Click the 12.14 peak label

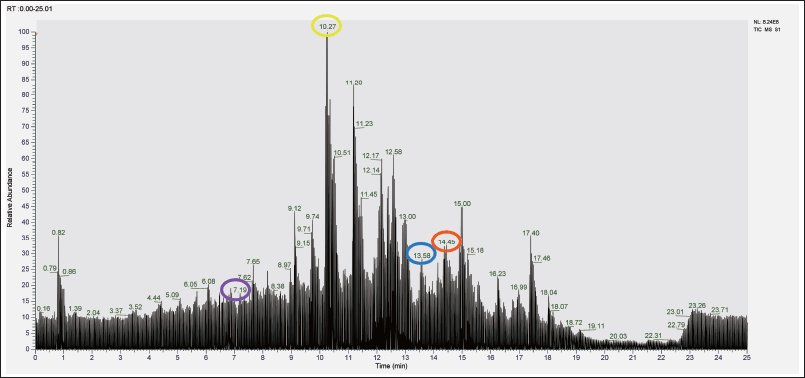pos(371,170)
